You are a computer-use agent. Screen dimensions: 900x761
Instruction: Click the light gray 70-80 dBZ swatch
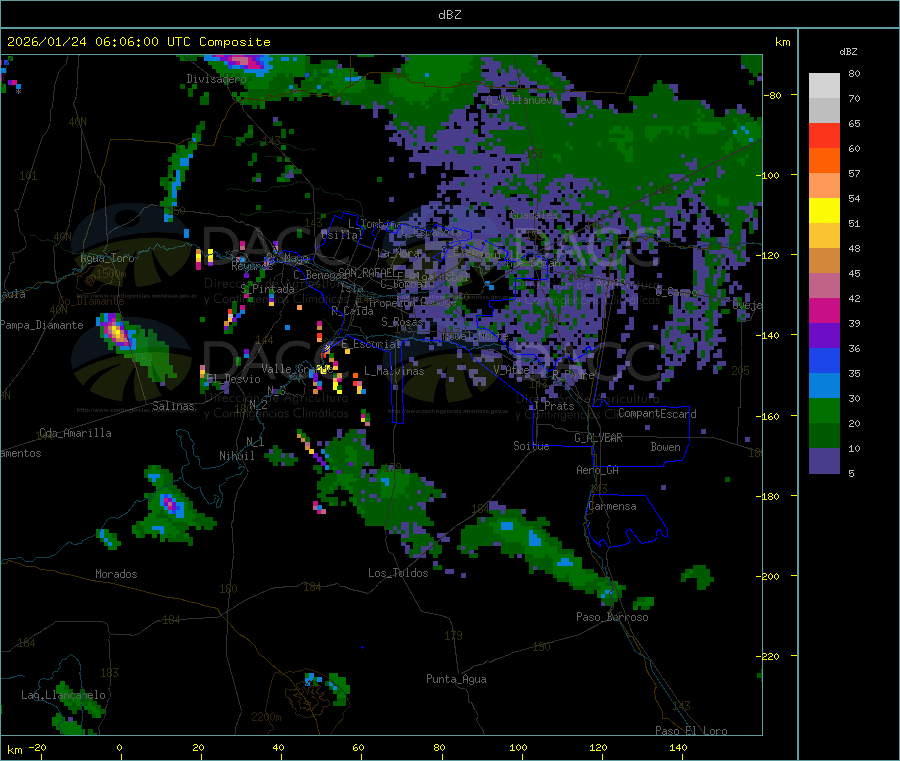click(824, 86)
